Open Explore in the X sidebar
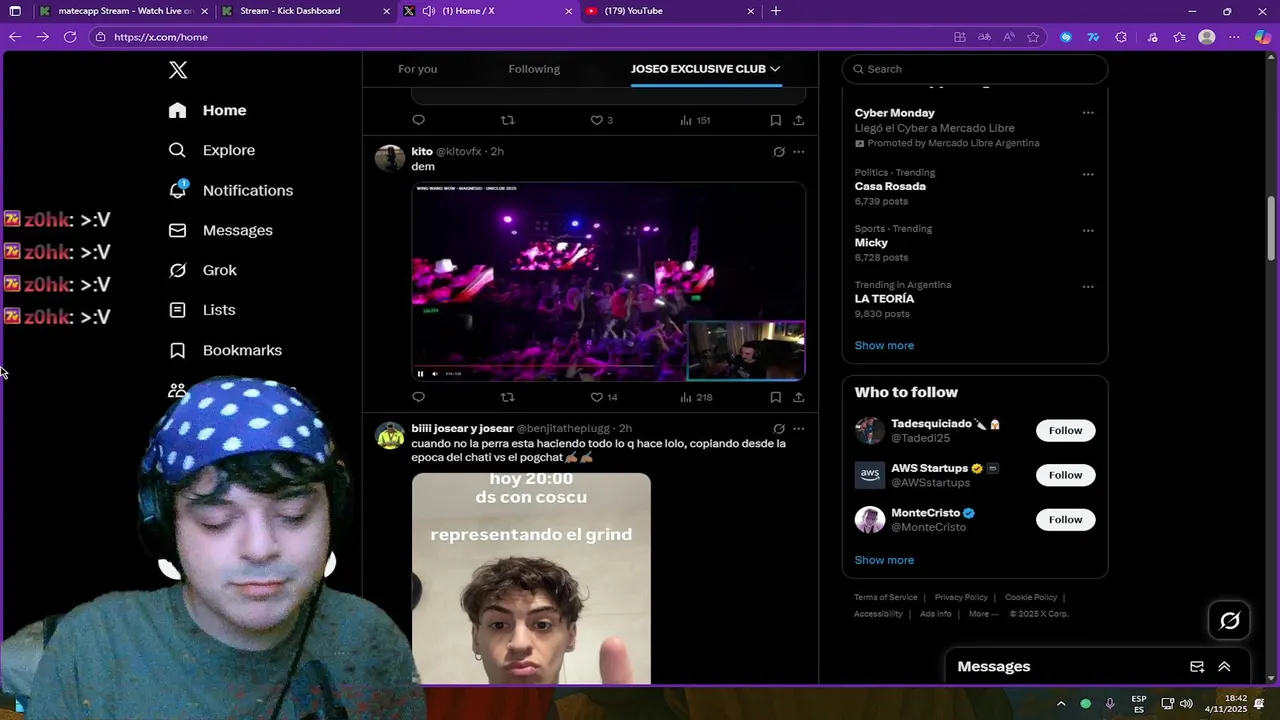 point(211,150)
